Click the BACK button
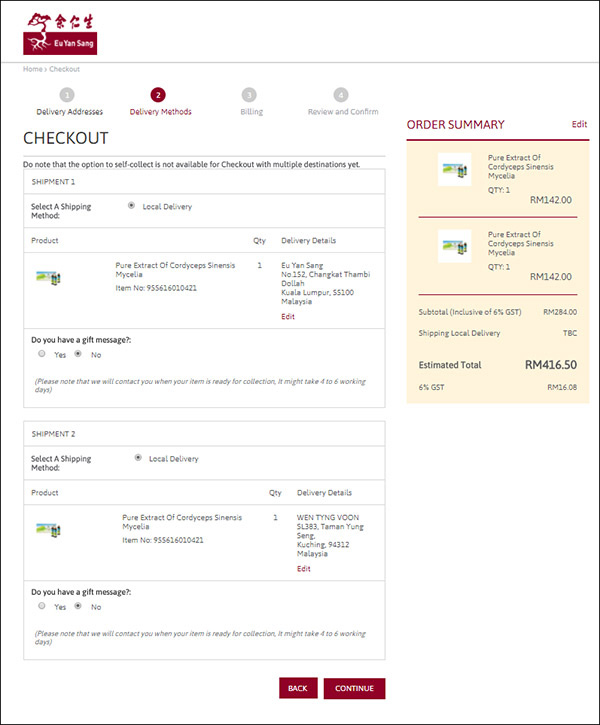 298,688
